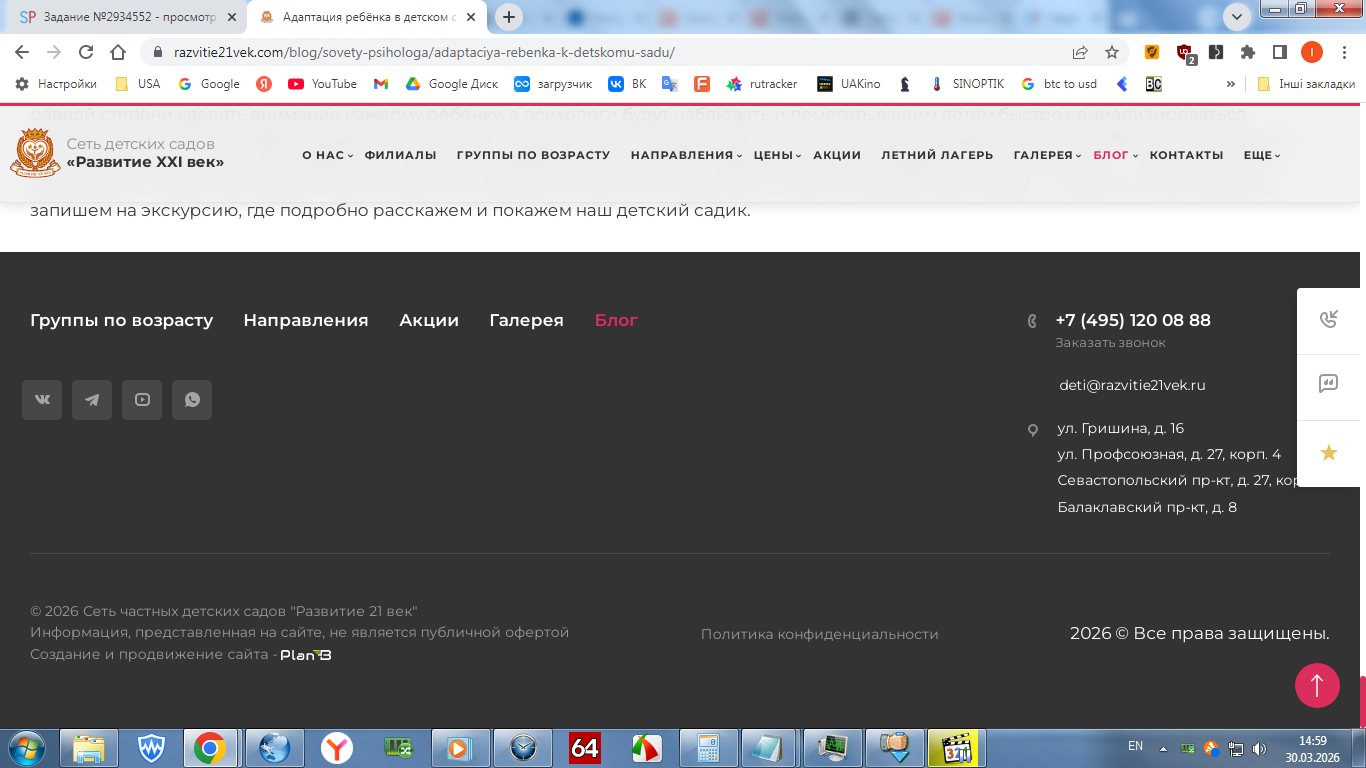Viewport: 1366px width, 768px height.
Task: Open the VK social media icon in footer
Action: coord(42,400)
